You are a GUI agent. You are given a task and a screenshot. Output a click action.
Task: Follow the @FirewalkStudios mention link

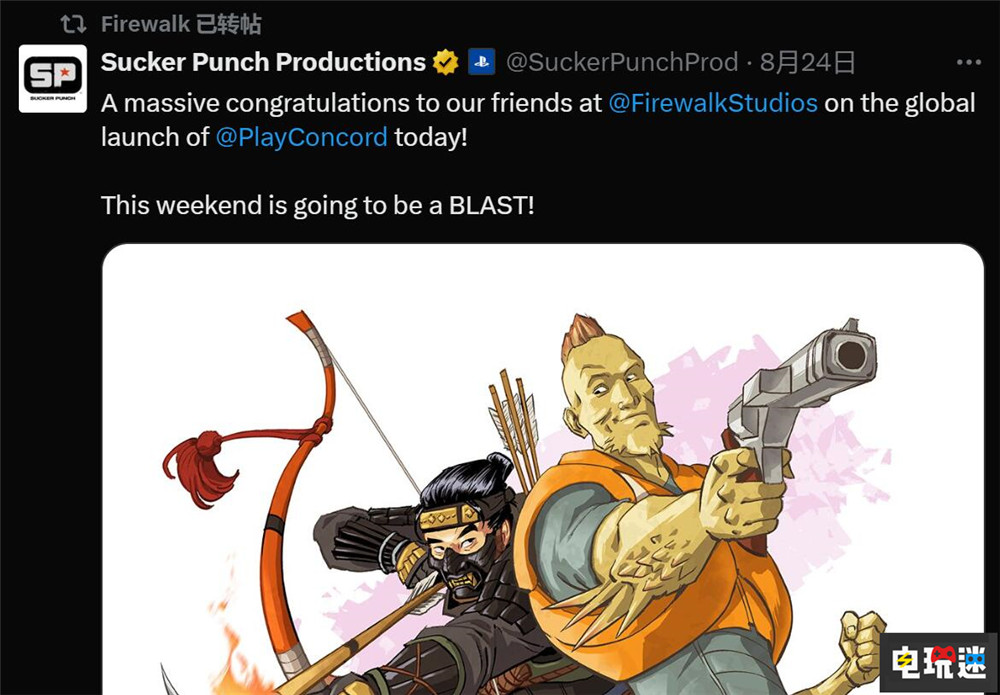coord(713,103)
